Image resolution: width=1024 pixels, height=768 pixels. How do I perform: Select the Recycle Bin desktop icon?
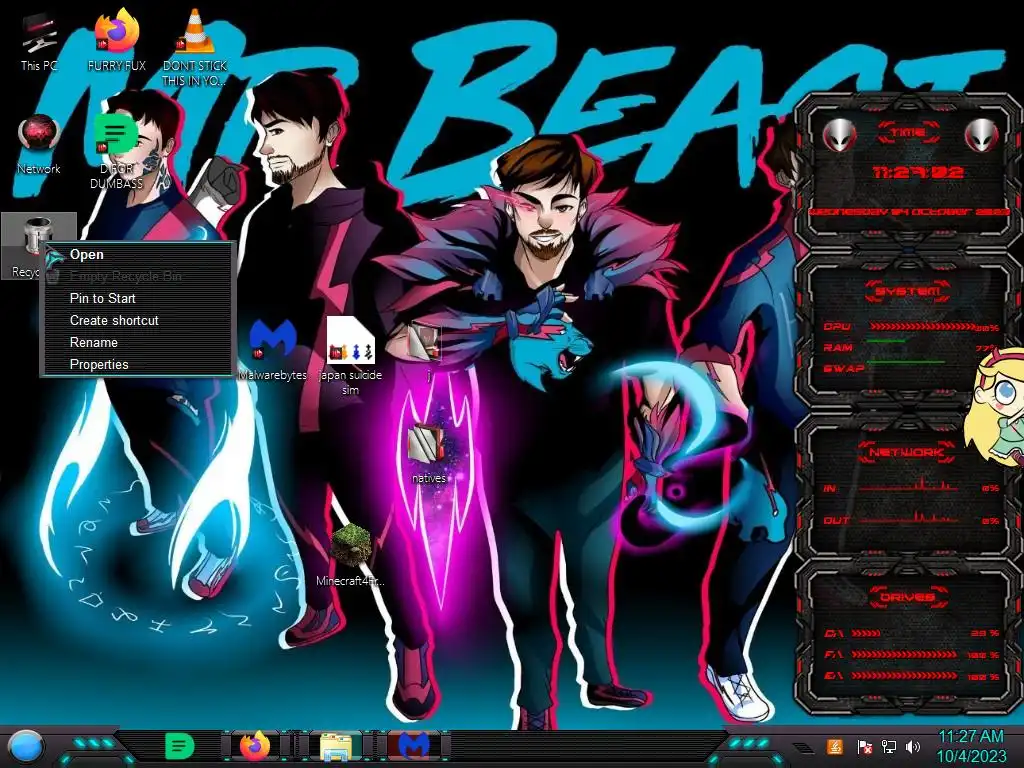pos(37,247)
